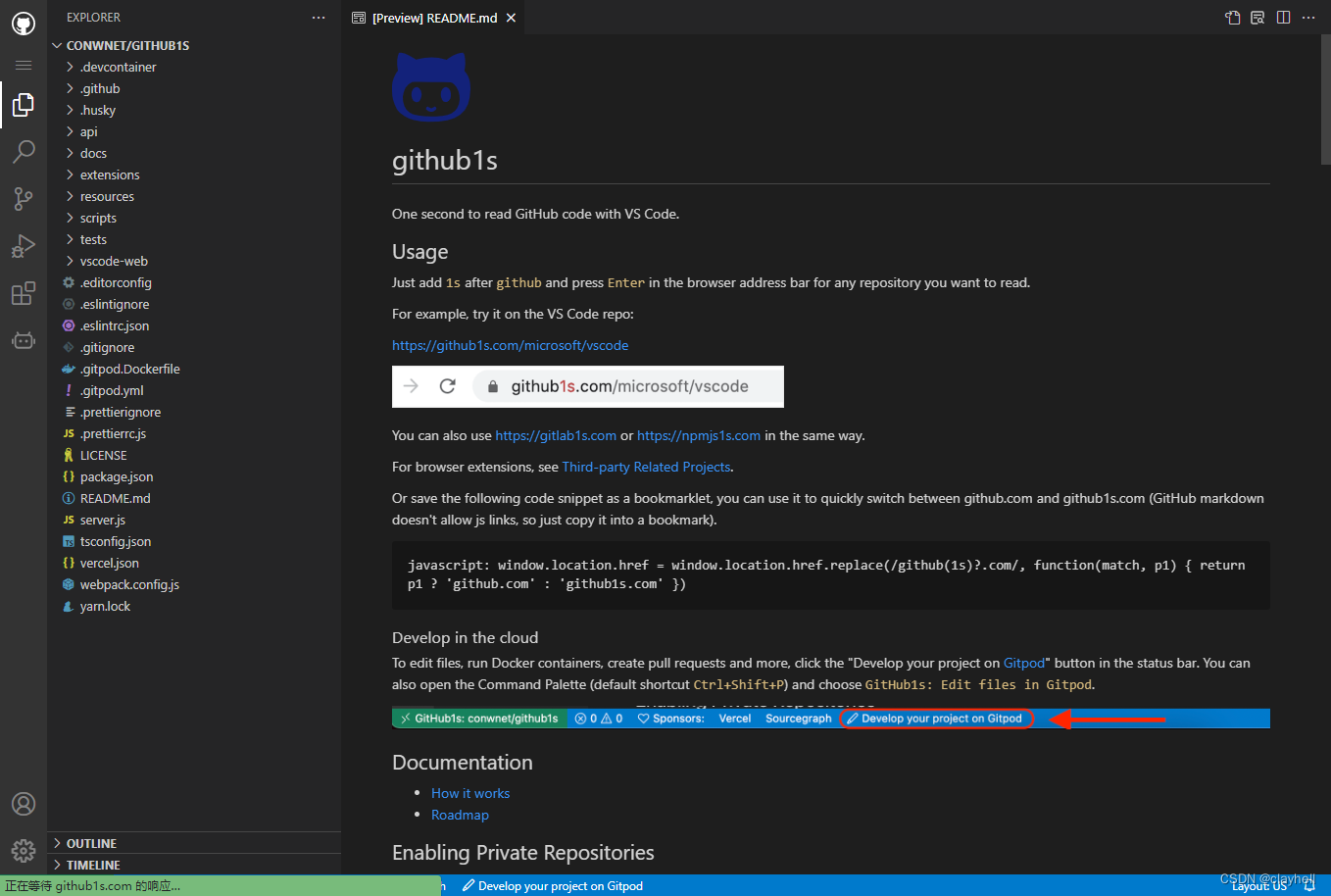Click Develop your project on Gitpod in status bar
This screenshot has width=1331, height=896.
click(553, 885)
